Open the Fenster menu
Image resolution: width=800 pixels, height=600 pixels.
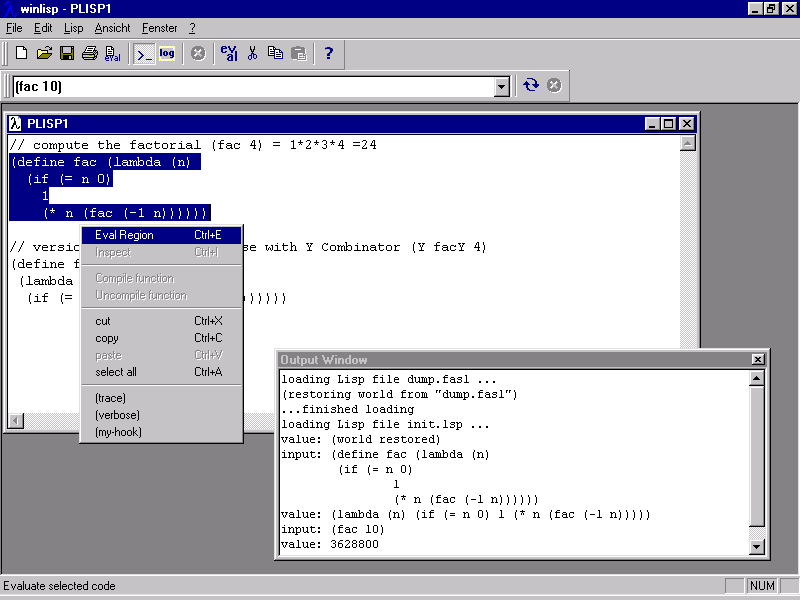160,28
